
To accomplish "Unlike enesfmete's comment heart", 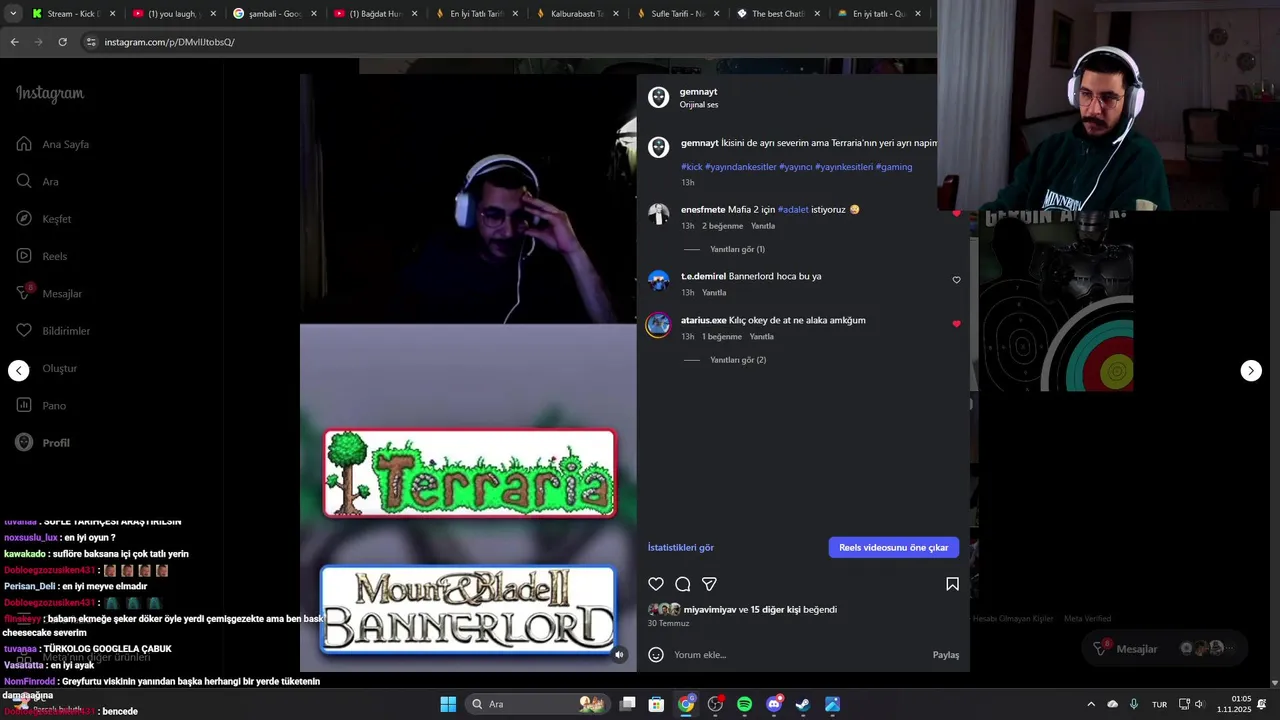I will tap(956, 213).
